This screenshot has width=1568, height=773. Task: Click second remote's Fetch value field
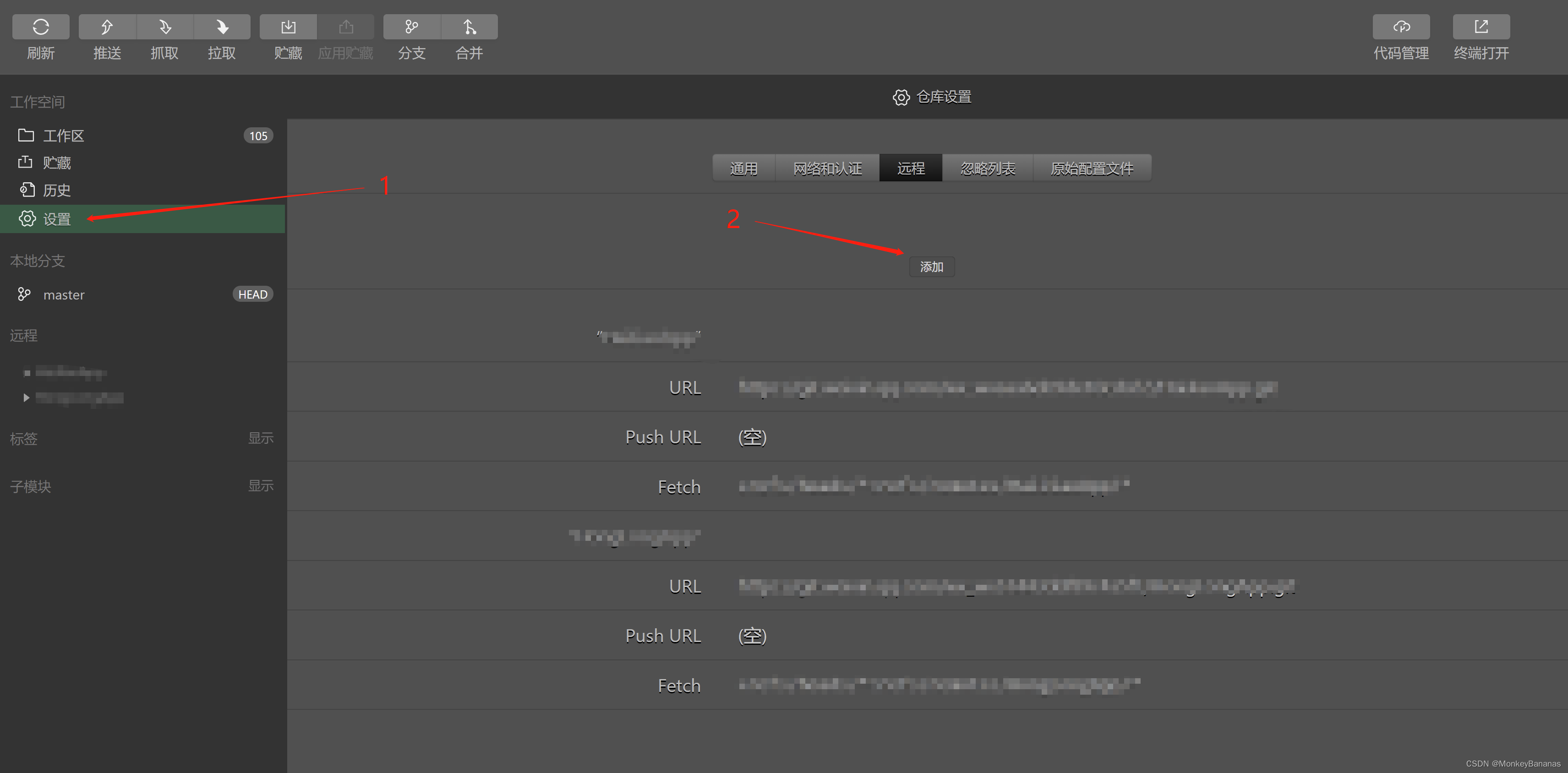tap(939, 686)
